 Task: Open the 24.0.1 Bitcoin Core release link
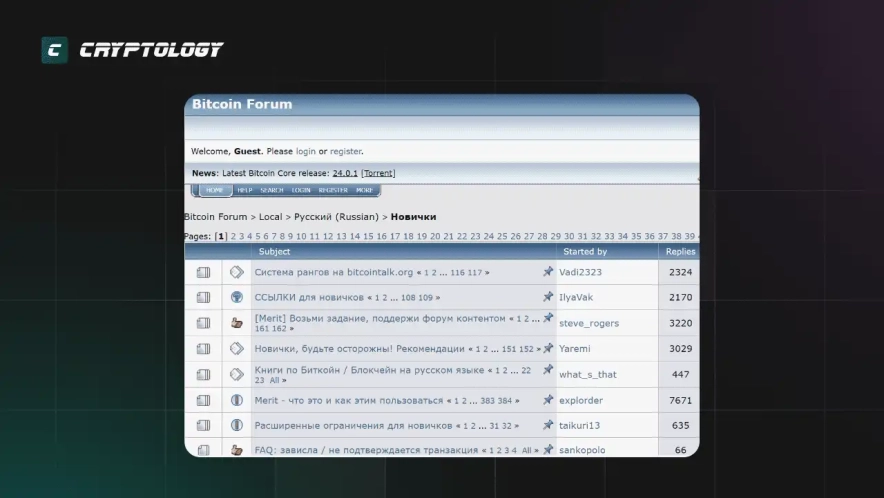[x=345, y=173]
